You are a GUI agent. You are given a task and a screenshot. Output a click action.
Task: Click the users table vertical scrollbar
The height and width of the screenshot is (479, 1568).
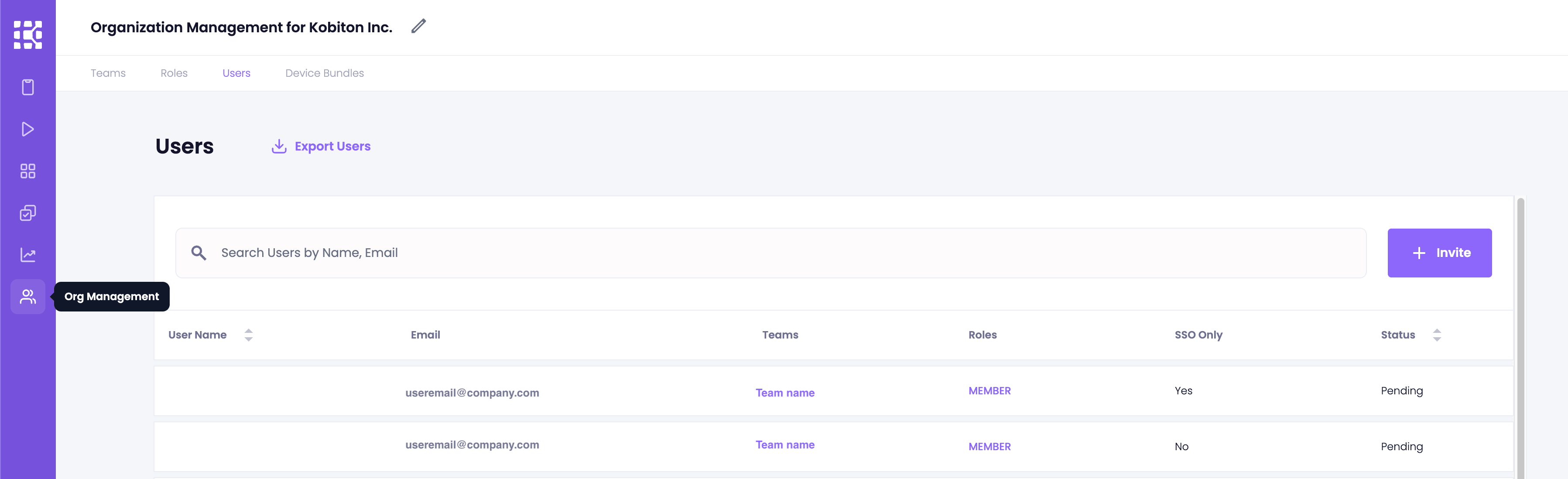pos(1520,338)
